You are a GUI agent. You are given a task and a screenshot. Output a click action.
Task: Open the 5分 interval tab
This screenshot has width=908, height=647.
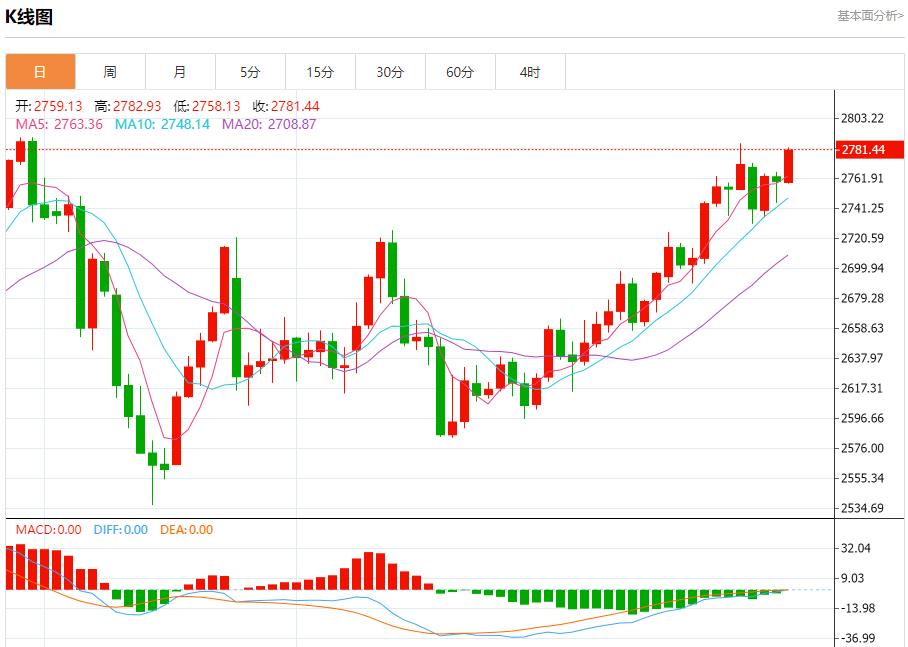point(251,72)
